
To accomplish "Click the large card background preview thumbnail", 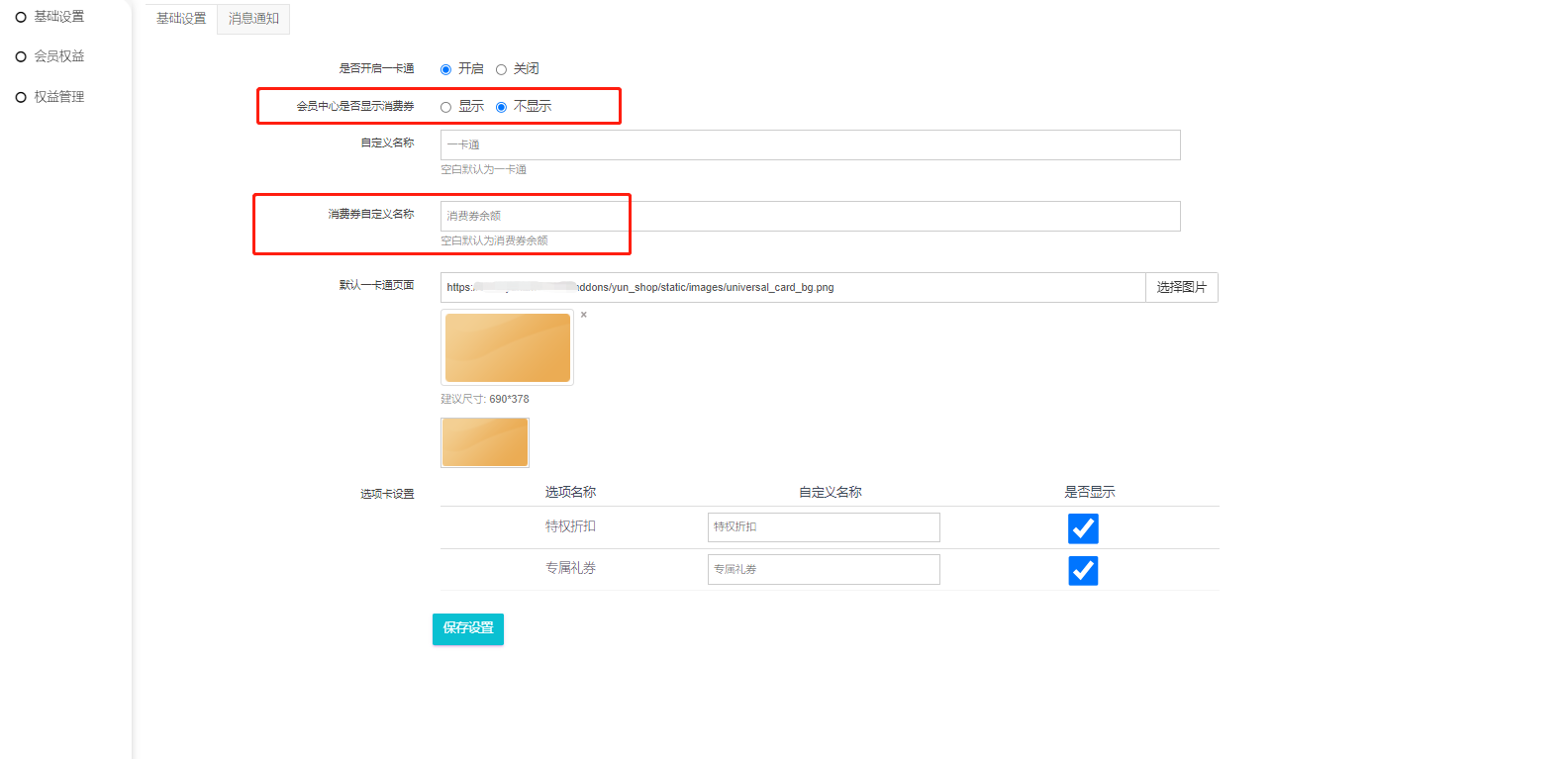I will pyautogui.click(x=507, y=347).
